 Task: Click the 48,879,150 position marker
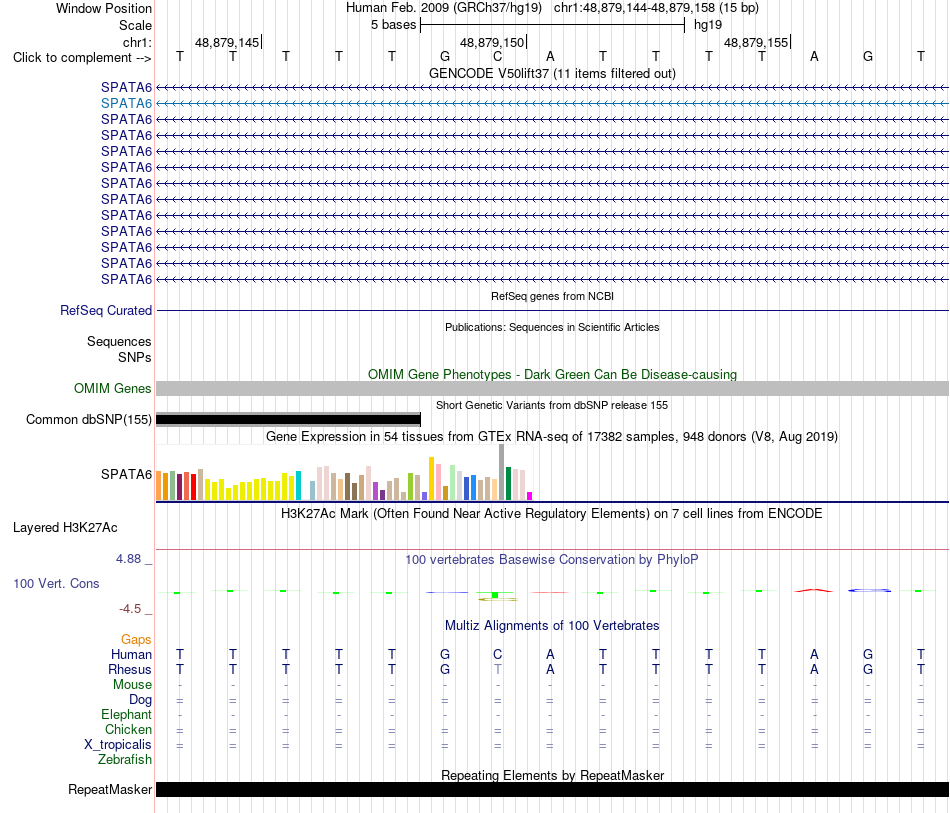coord(492,42)
